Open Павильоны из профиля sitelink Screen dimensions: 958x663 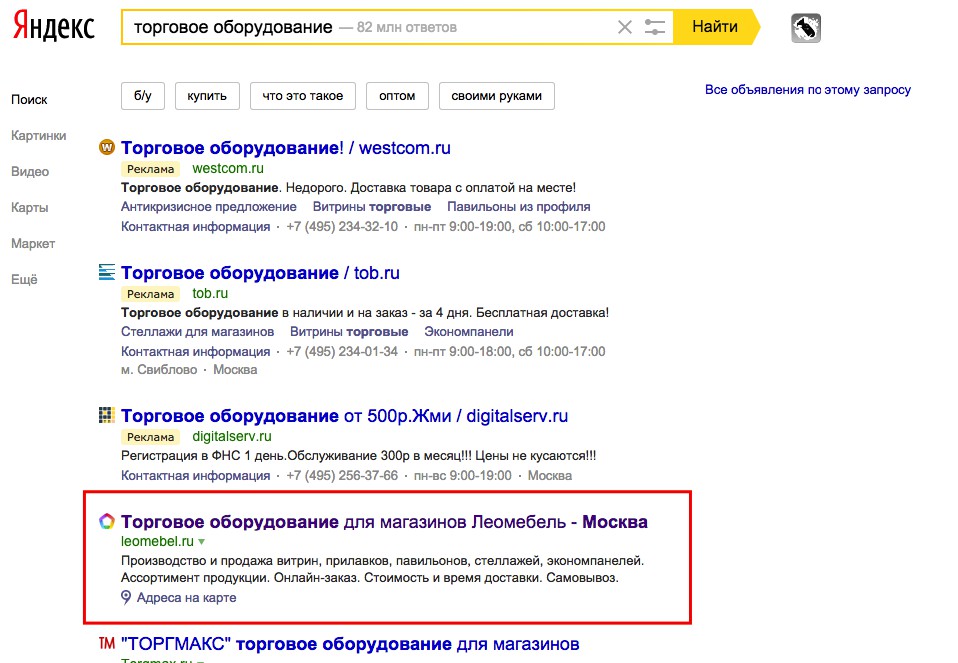coord(519,207)
